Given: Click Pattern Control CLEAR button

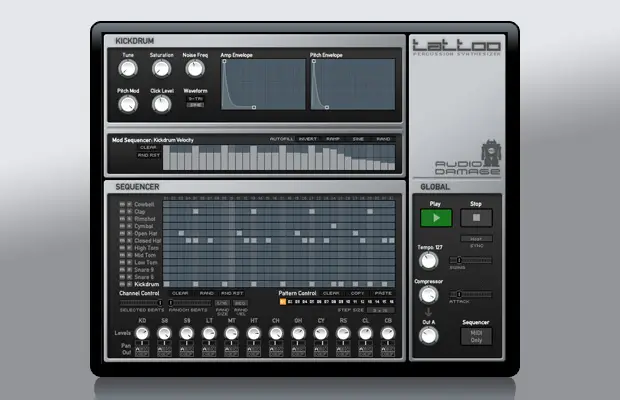Looking at the screenshot, I should (x=331, y=293).
